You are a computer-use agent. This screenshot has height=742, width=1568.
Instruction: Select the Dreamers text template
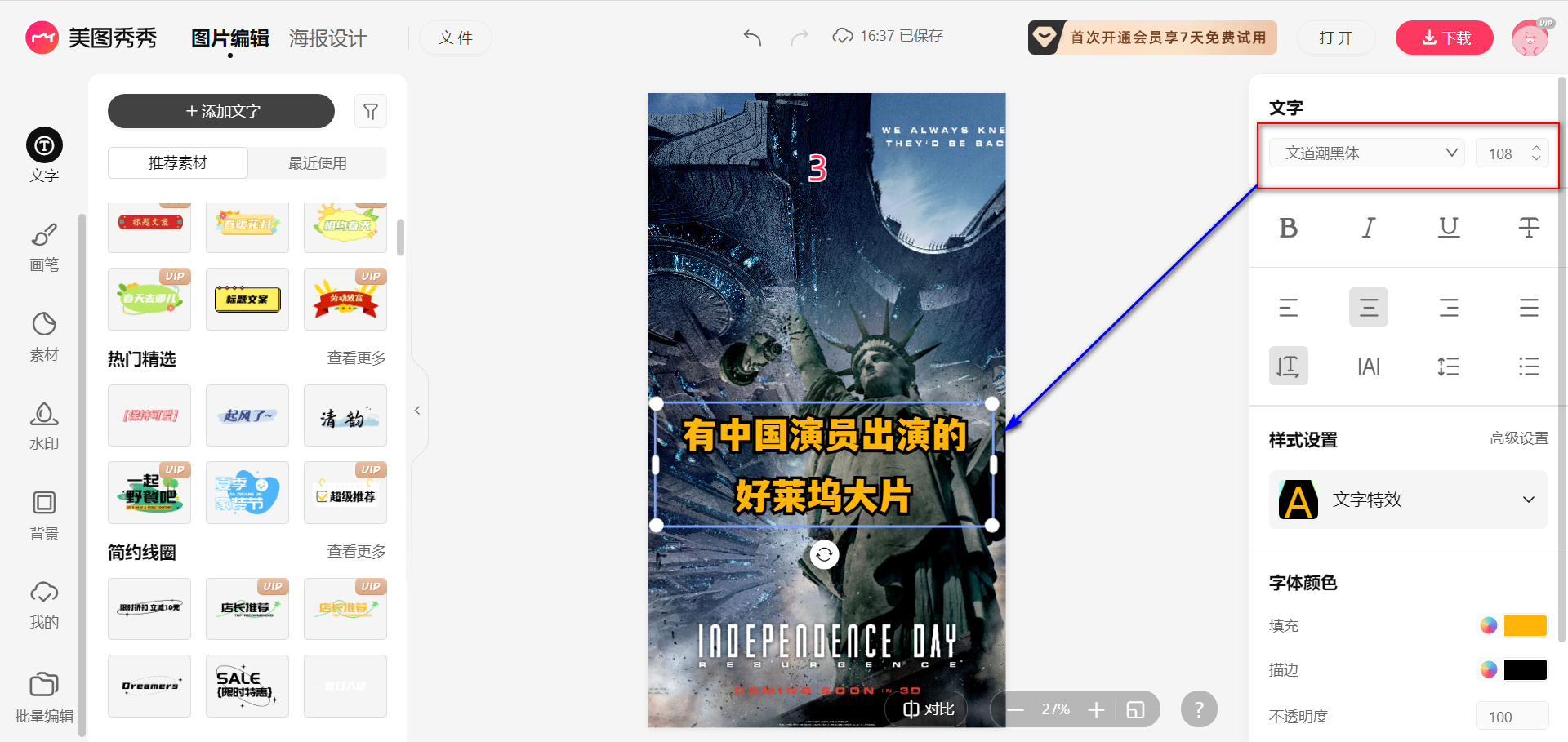149,686
